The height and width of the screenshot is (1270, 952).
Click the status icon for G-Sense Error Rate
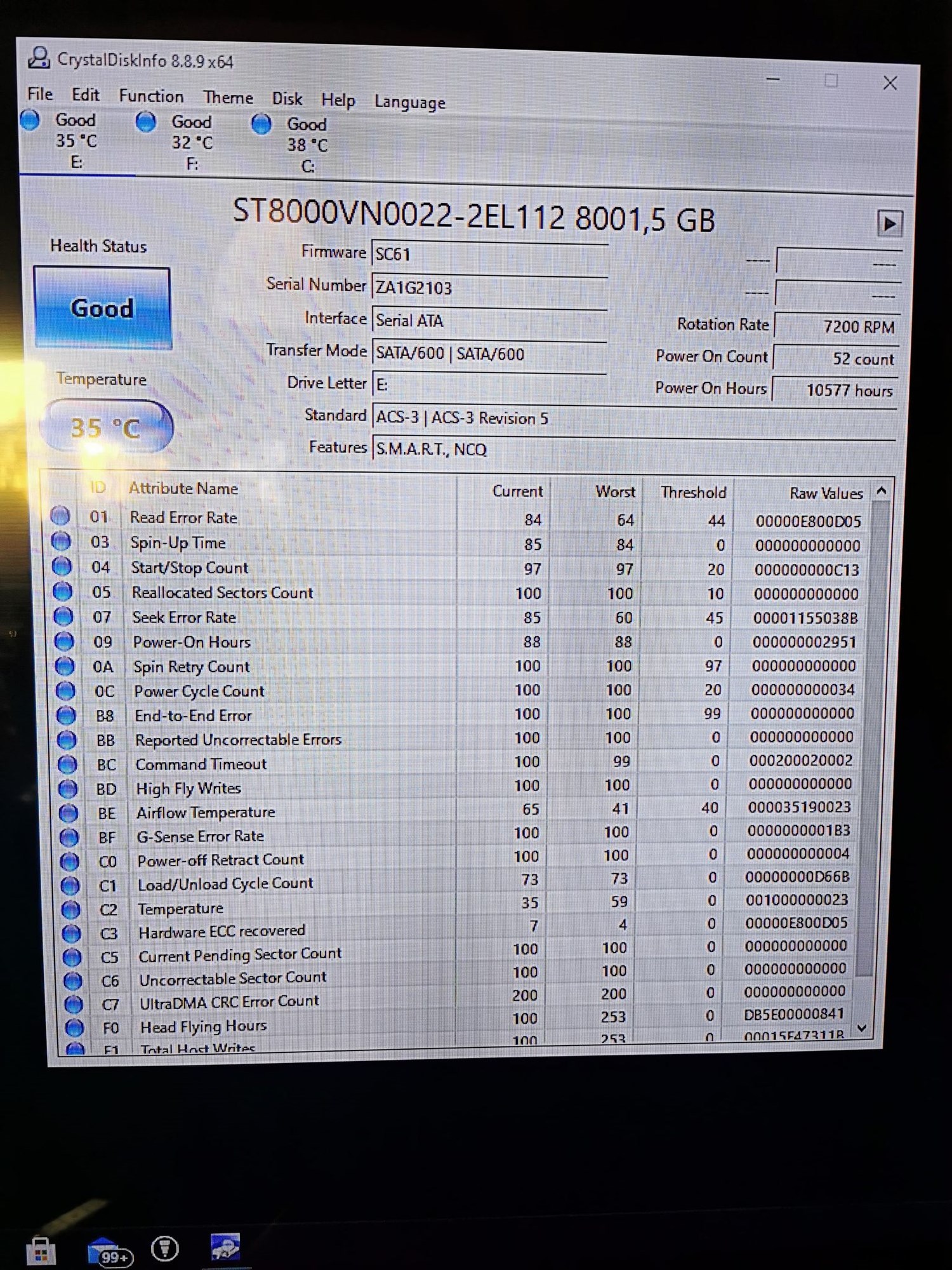[69, 838]
